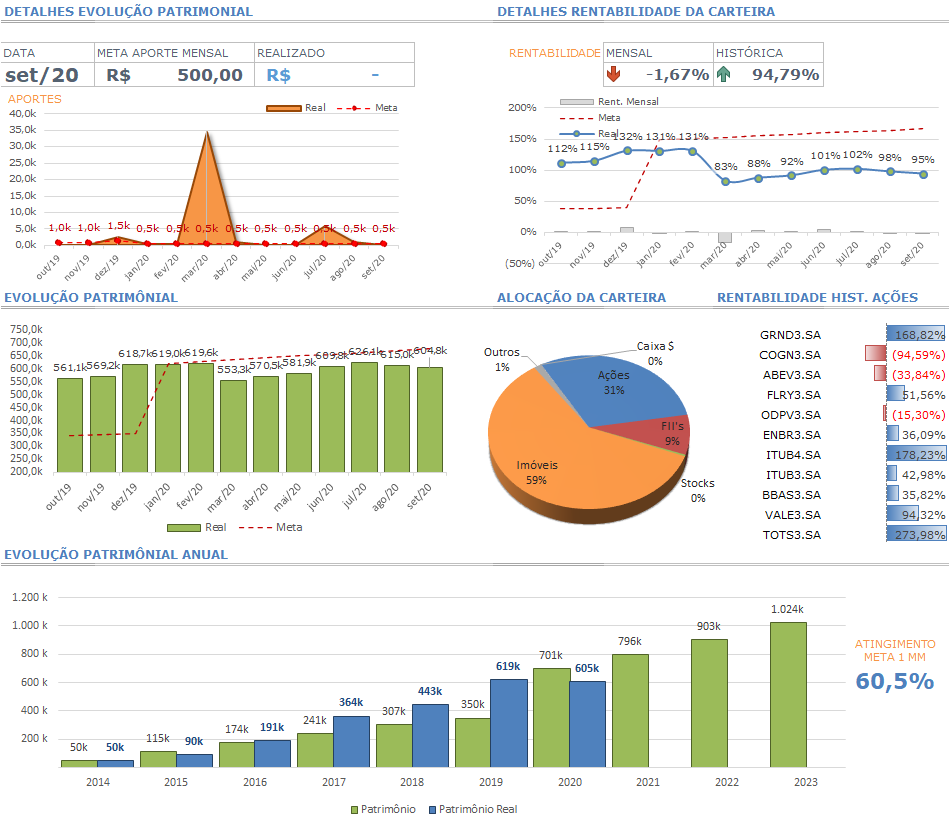This screenshot has width=949, height=826.
Task: Click the set/20 bar labeled 604,8k
Action: (x=430, y=419)
